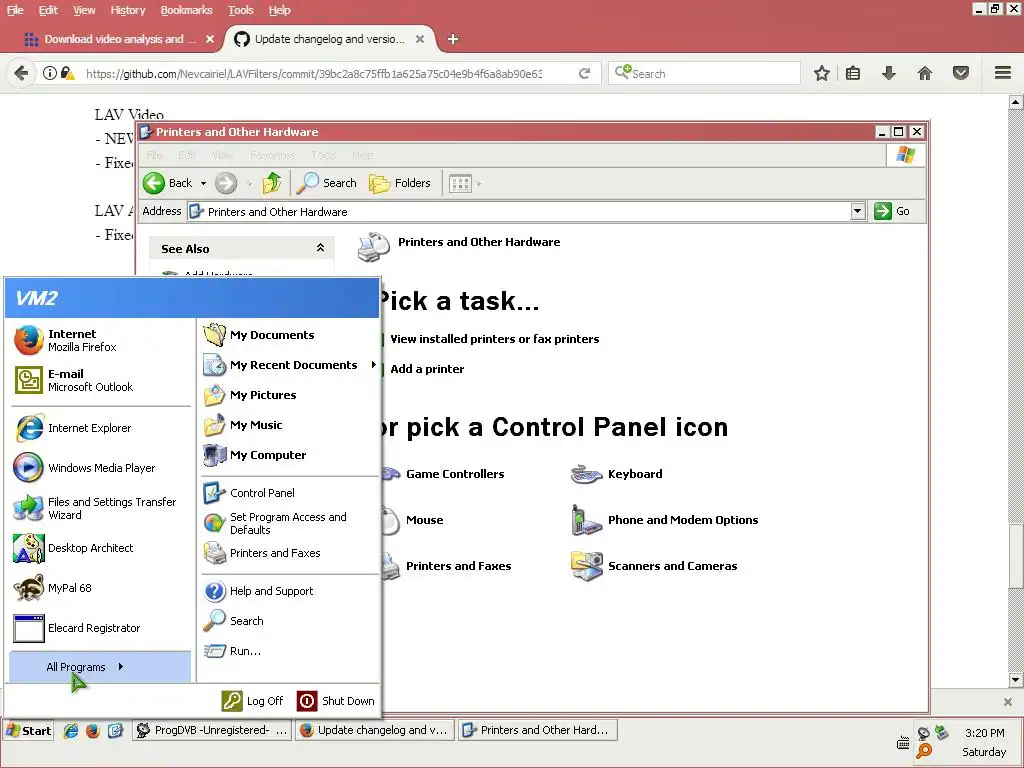Click Firefox back arrow
This screenshot has height=768, width=1024.
[x=21, y=73]
